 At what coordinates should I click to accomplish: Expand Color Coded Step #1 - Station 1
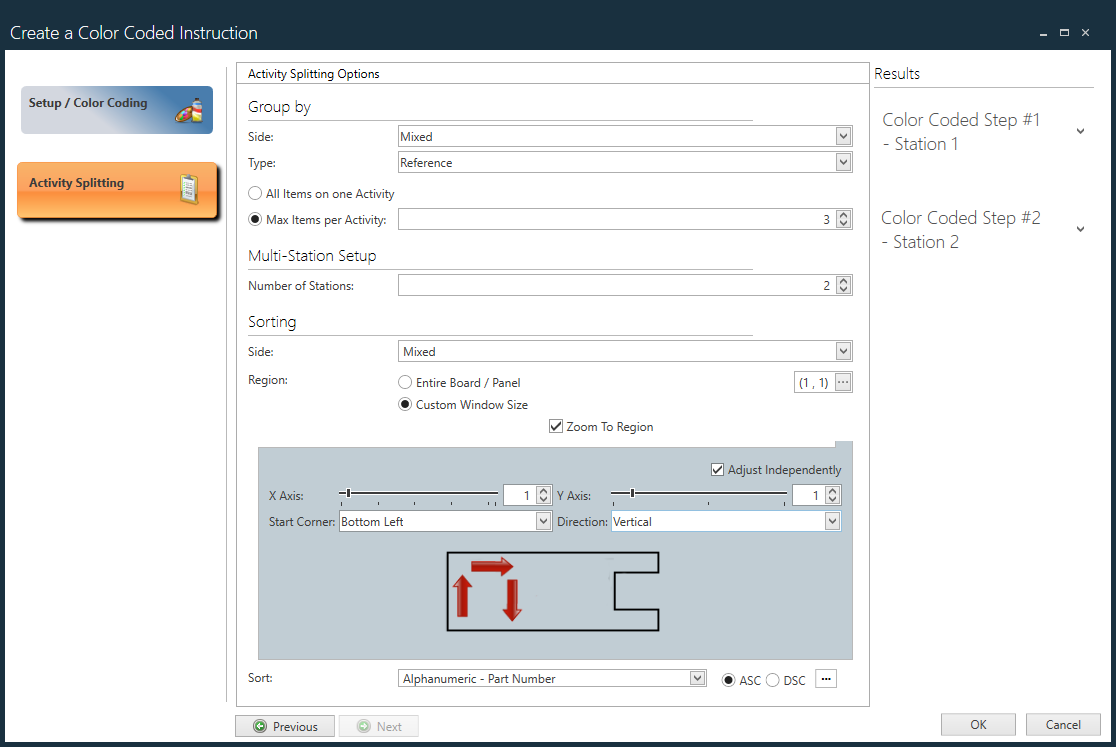(1080, 129)
